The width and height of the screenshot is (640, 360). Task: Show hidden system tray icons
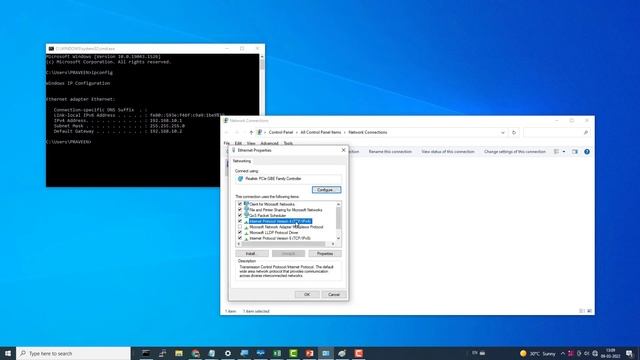point(563,353)
